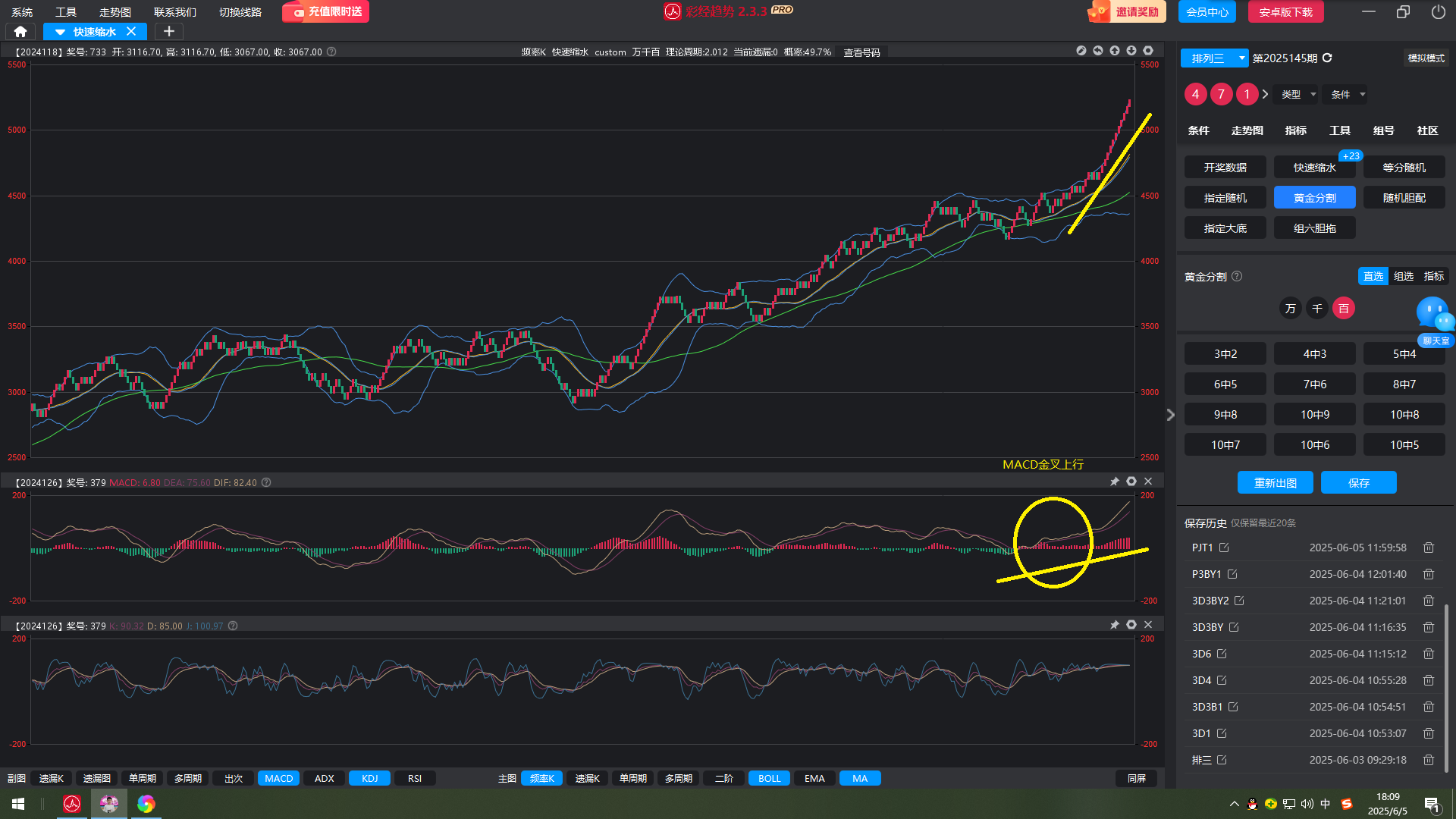Pin the KDJ indicator panel
1456x819 pixels.
1115,625
